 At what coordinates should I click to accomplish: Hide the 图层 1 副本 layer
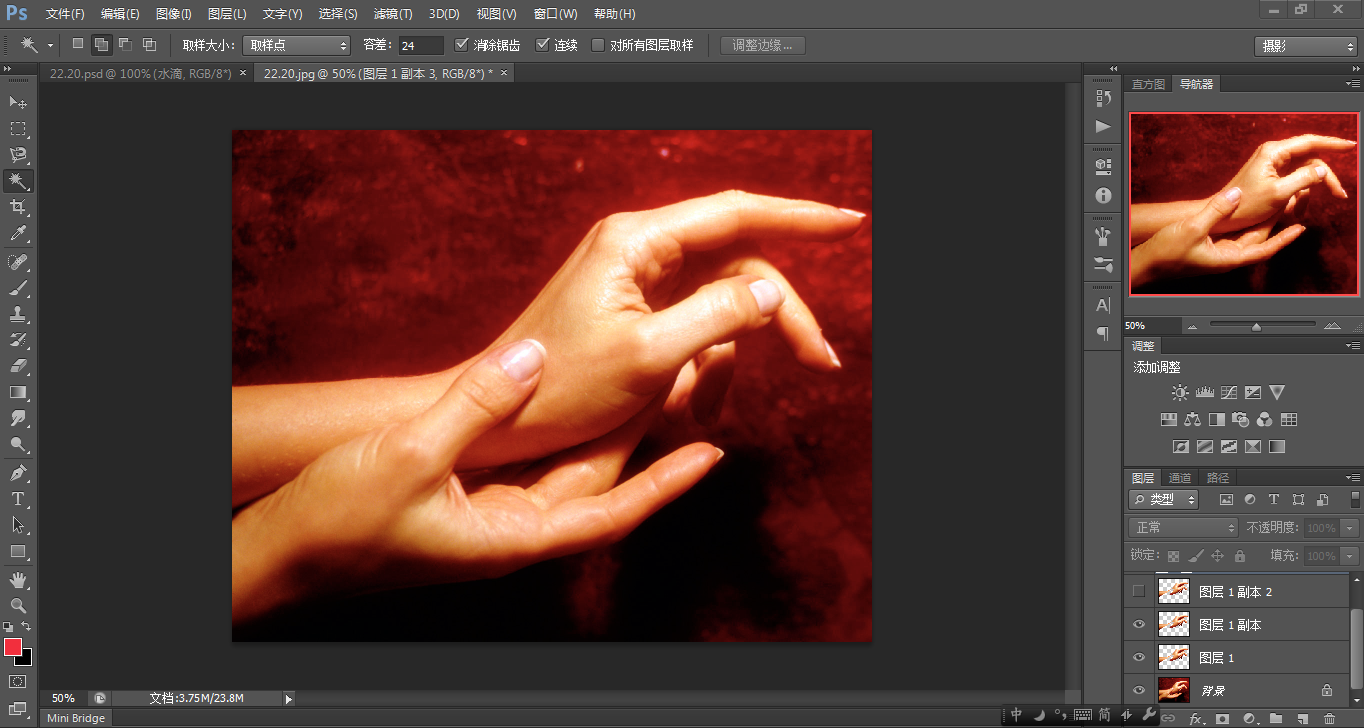click(x=1138, y=624)
